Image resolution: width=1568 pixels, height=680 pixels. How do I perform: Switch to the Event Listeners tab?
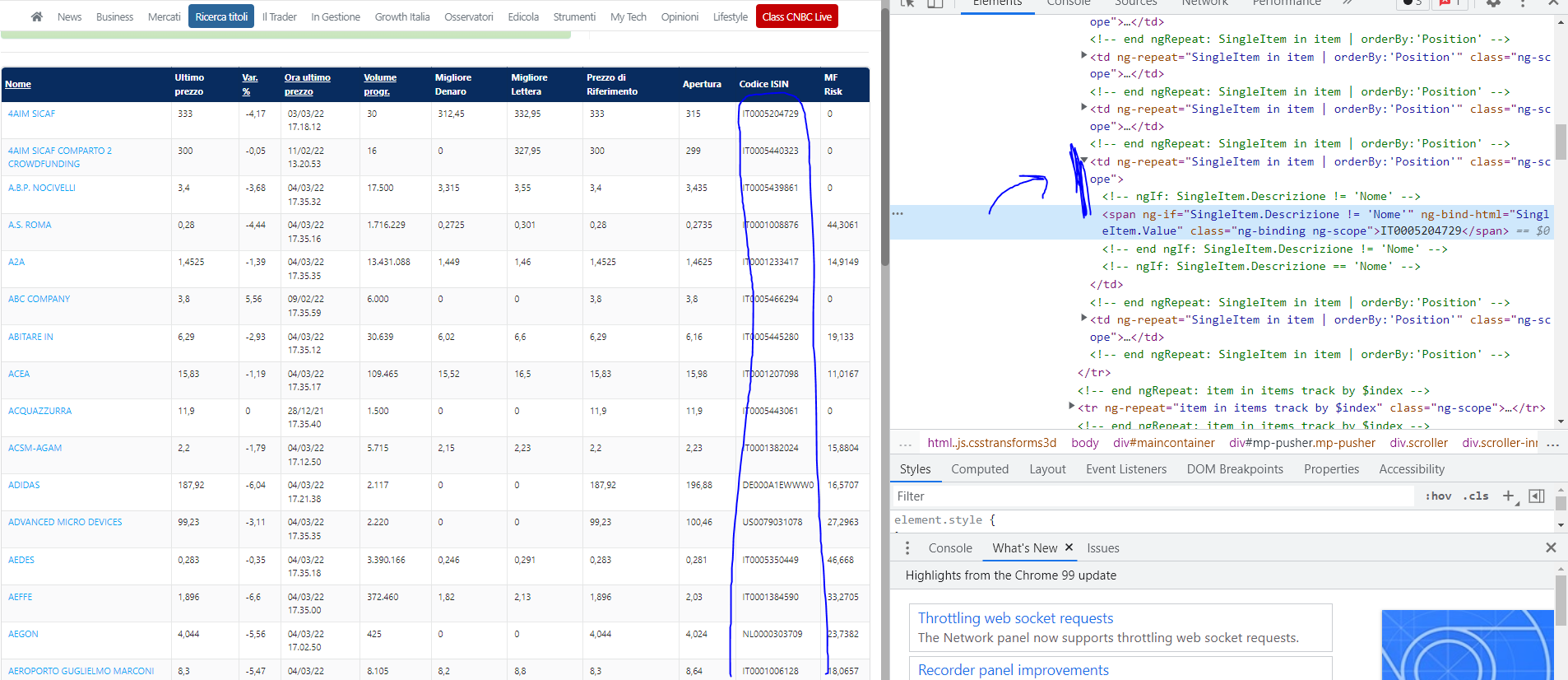pos(1126,469)
